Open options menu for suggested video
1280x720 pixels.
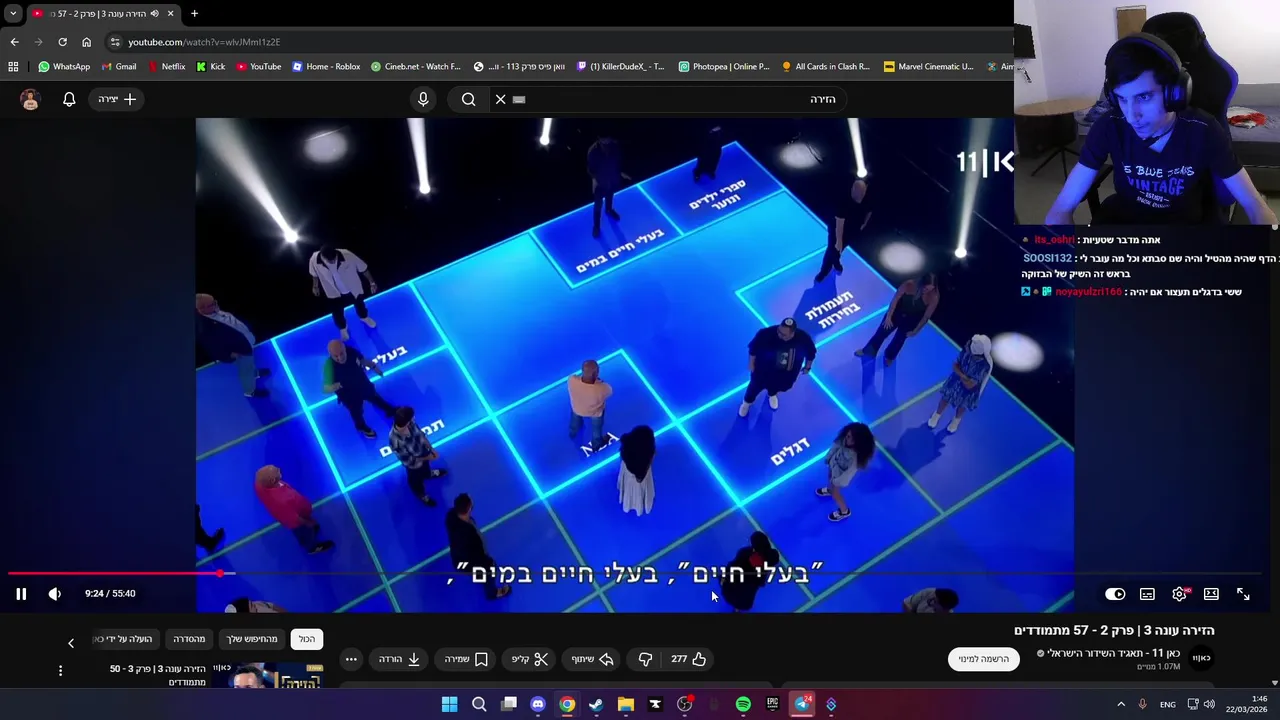pyautogui.click(x=60, y=671)
